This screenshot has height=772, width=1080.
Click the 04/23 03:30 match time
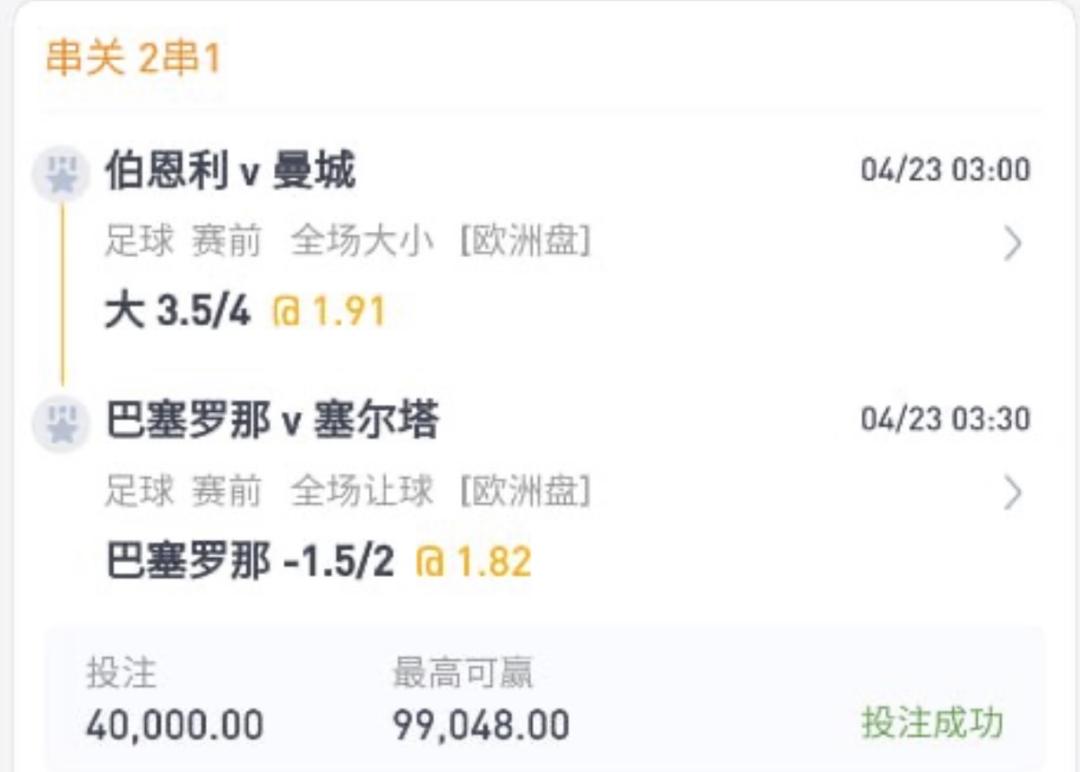[945, 419]
